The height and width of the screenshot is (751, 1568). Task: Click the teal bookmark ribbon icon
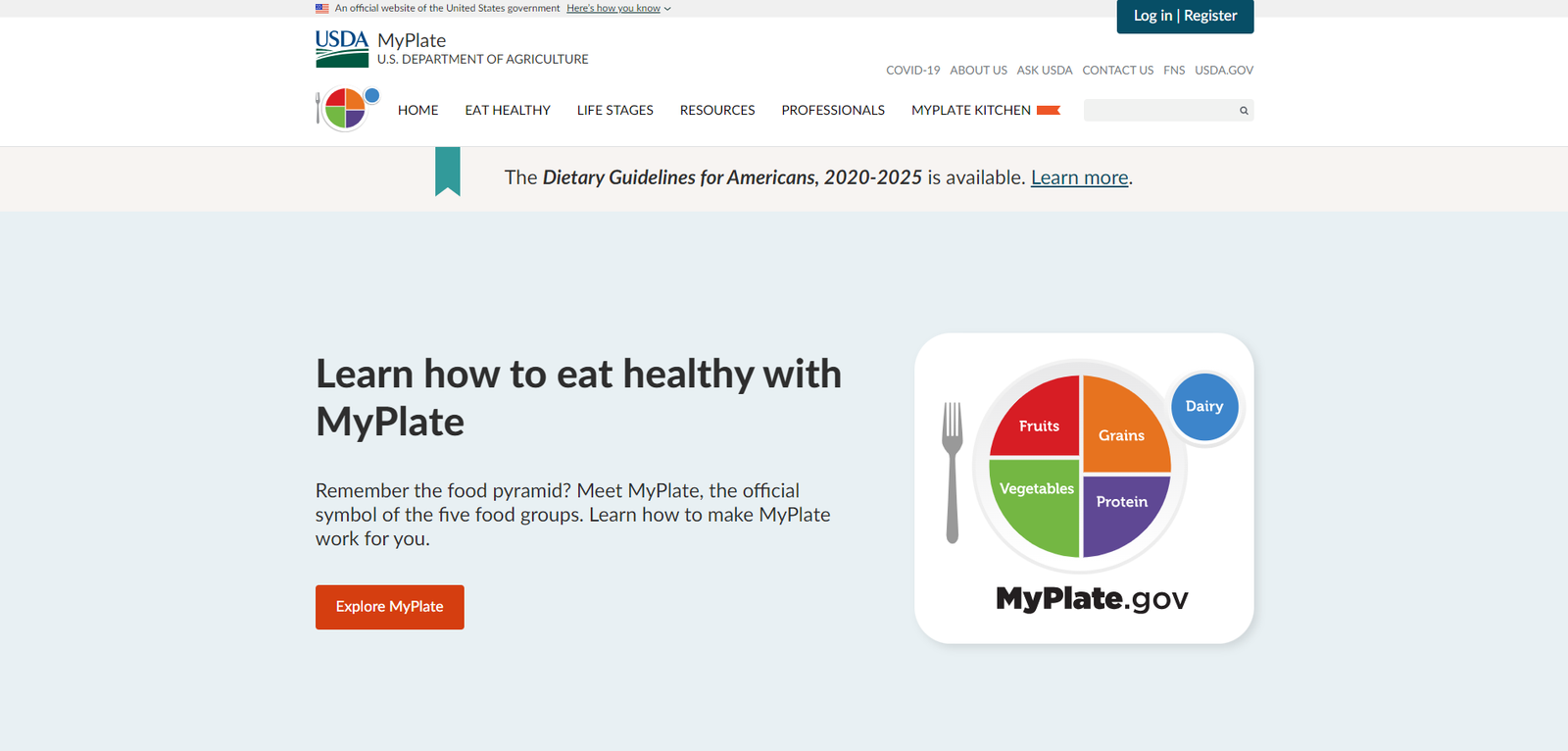(448, 172)
